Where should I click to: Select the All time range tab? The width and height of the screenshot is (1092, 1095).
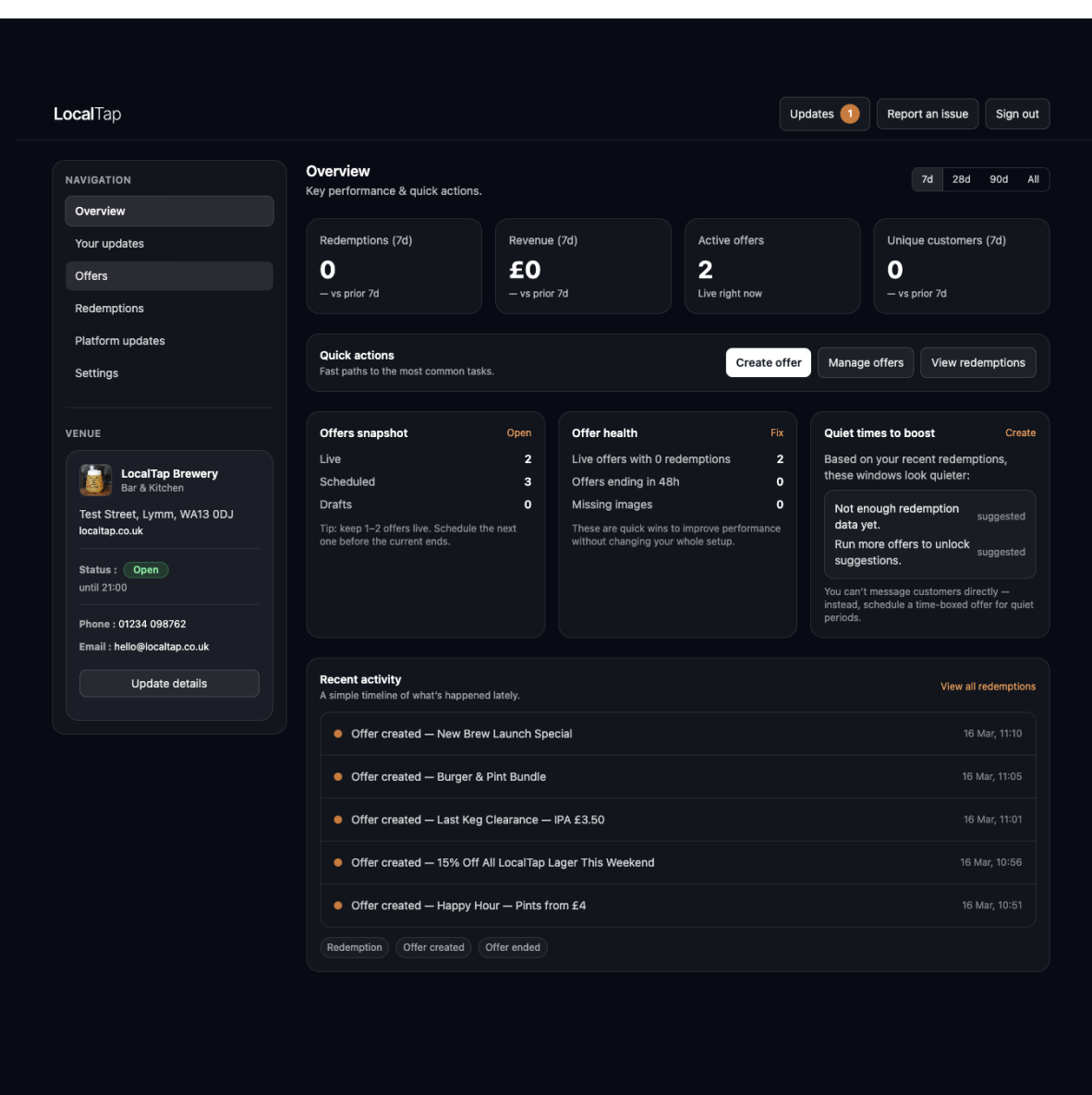pos(1033,179)
